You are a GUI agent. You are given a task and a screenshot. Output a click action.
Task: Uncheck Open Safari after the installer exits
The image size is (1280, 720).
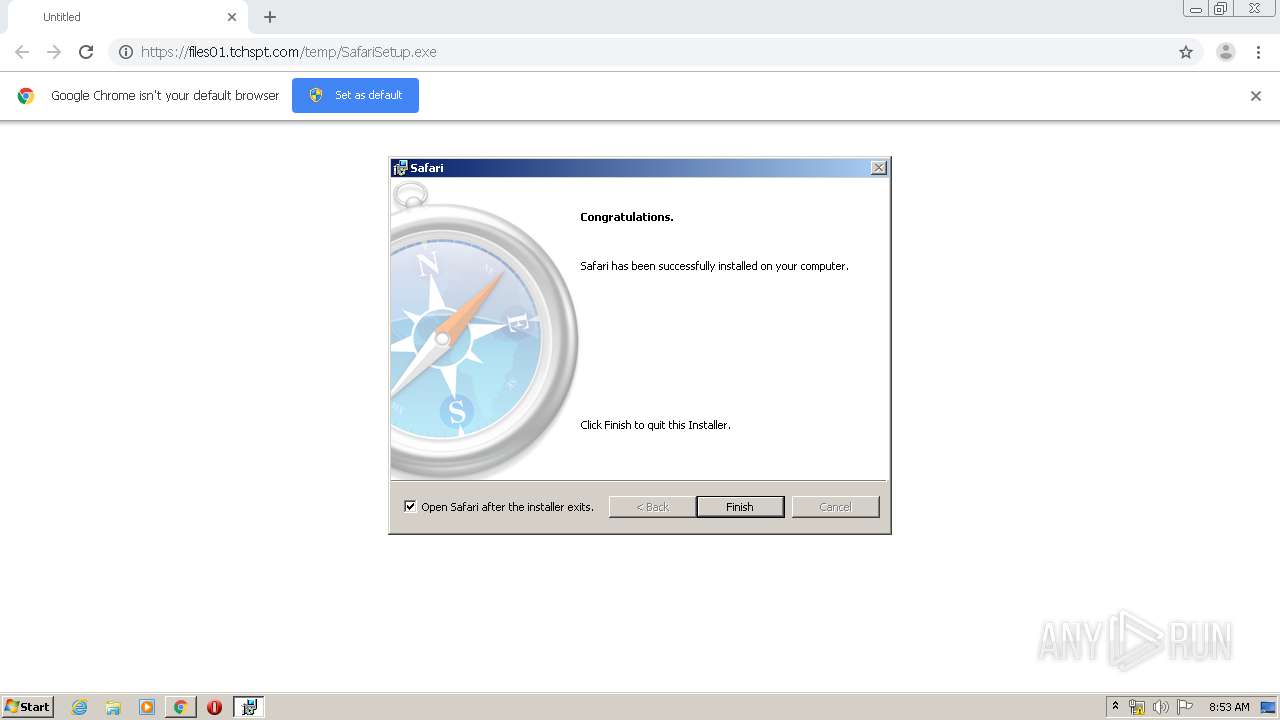tap(410, 506)
